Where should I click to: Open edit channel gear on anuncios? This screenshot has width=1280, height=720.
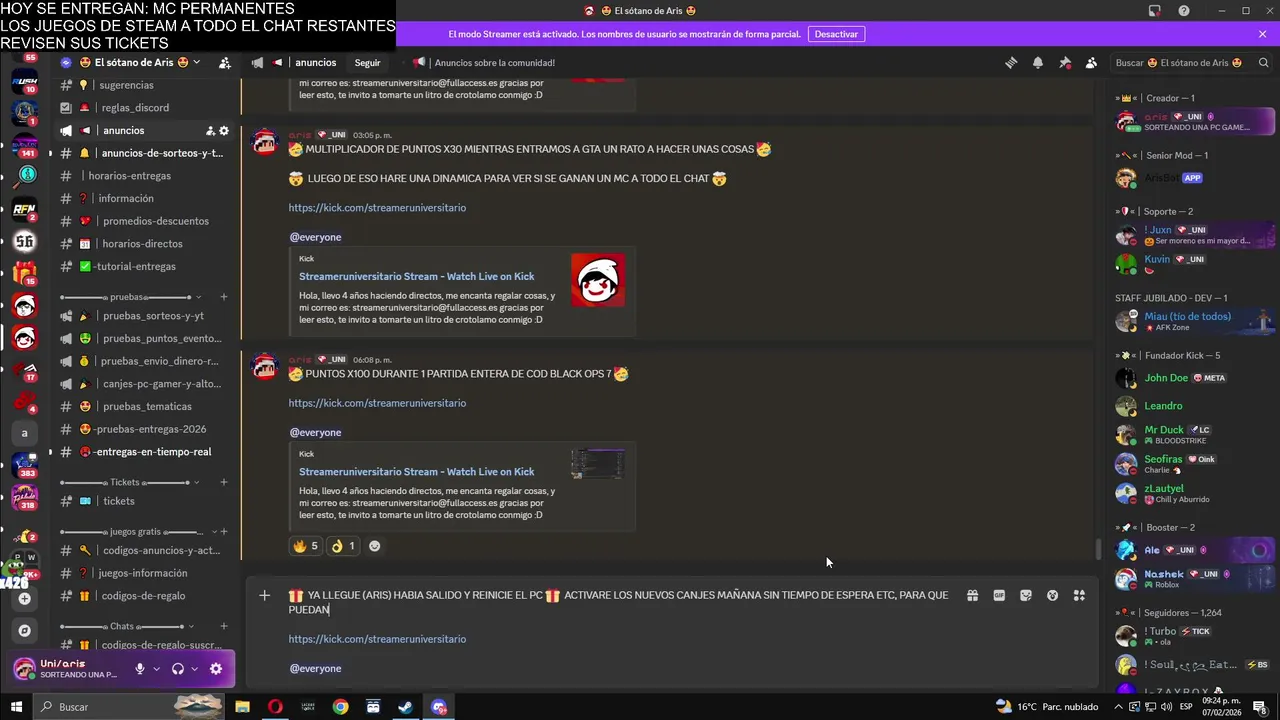224,130
